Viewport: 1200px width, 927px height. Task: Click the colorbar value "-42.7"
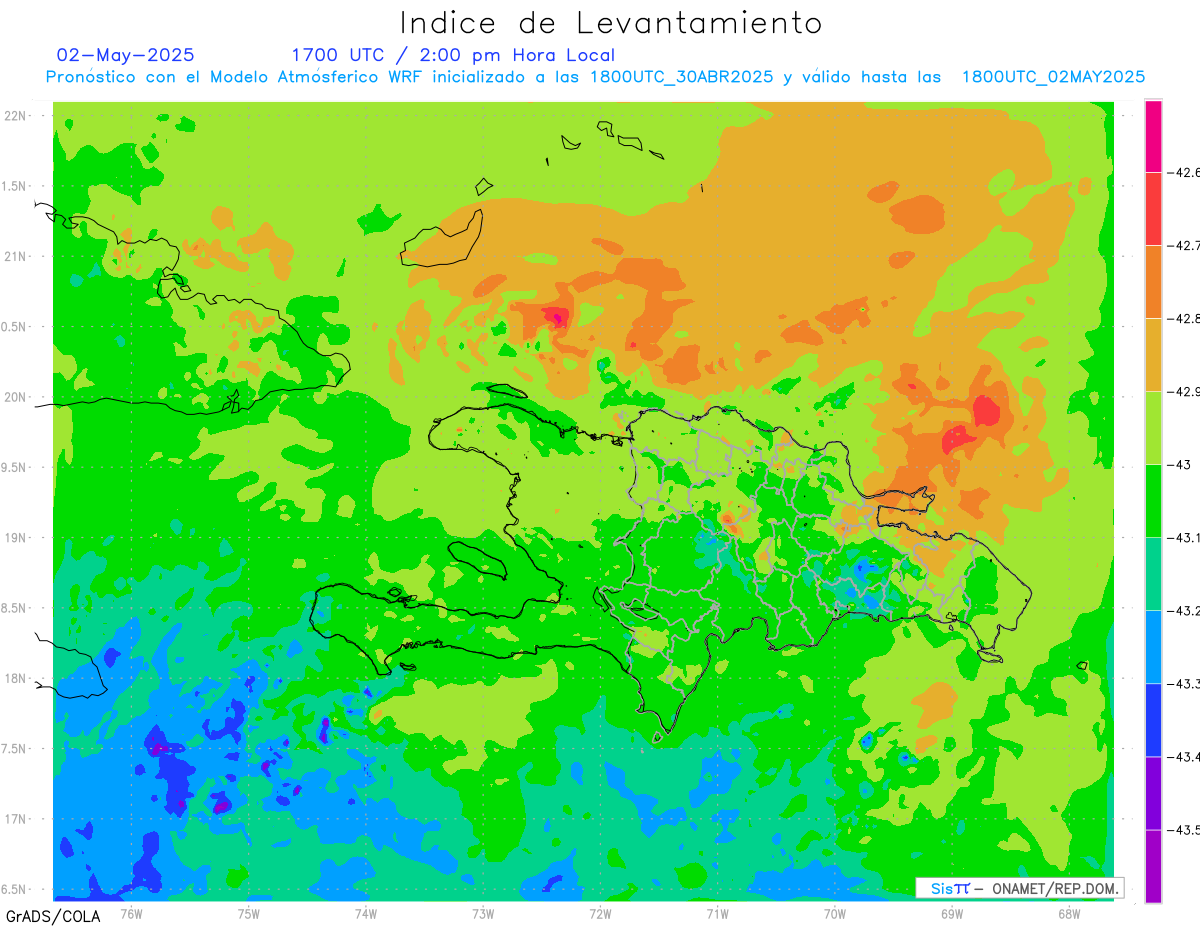(x=1183, y=245)
